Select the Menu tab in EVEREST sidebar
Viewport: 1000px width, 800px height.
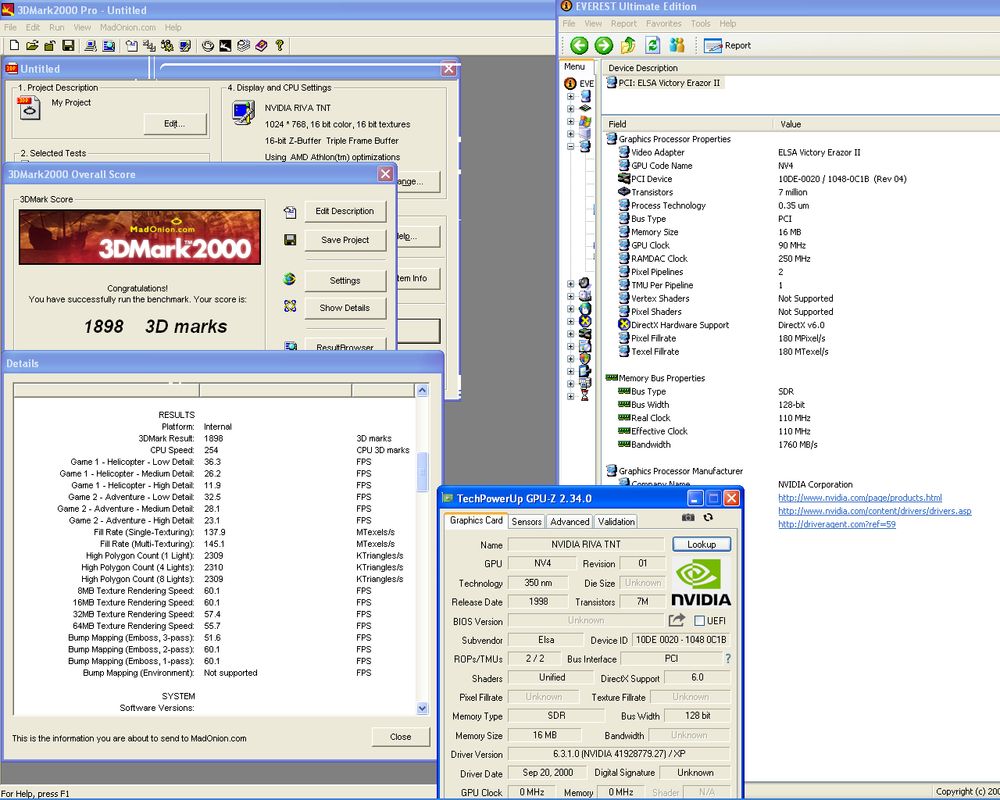(x=575, y=66)
